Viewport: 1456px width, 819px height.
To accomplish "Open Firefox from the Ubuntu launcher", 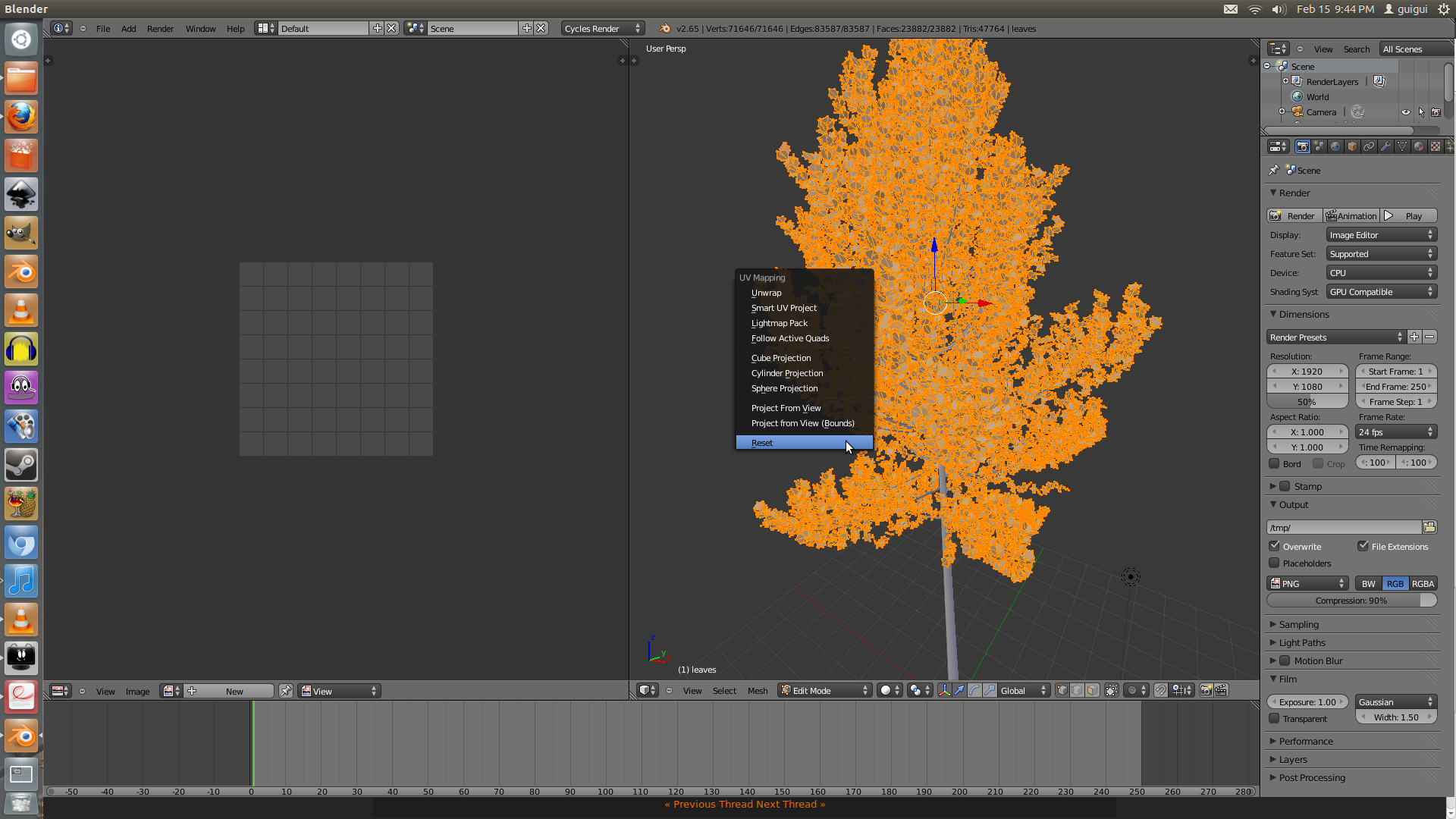I will click(21, 117).
